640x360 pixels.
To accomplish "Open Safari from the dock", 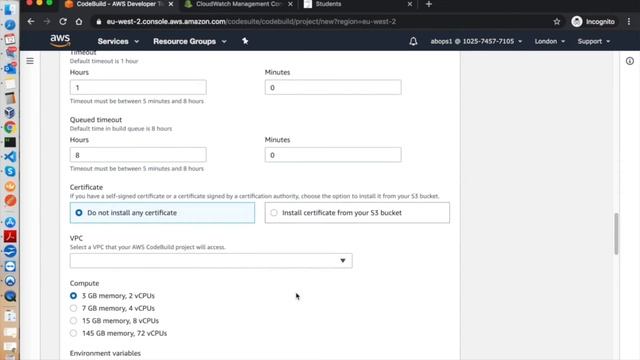I will pyautogui.click(x=10, y=25).
